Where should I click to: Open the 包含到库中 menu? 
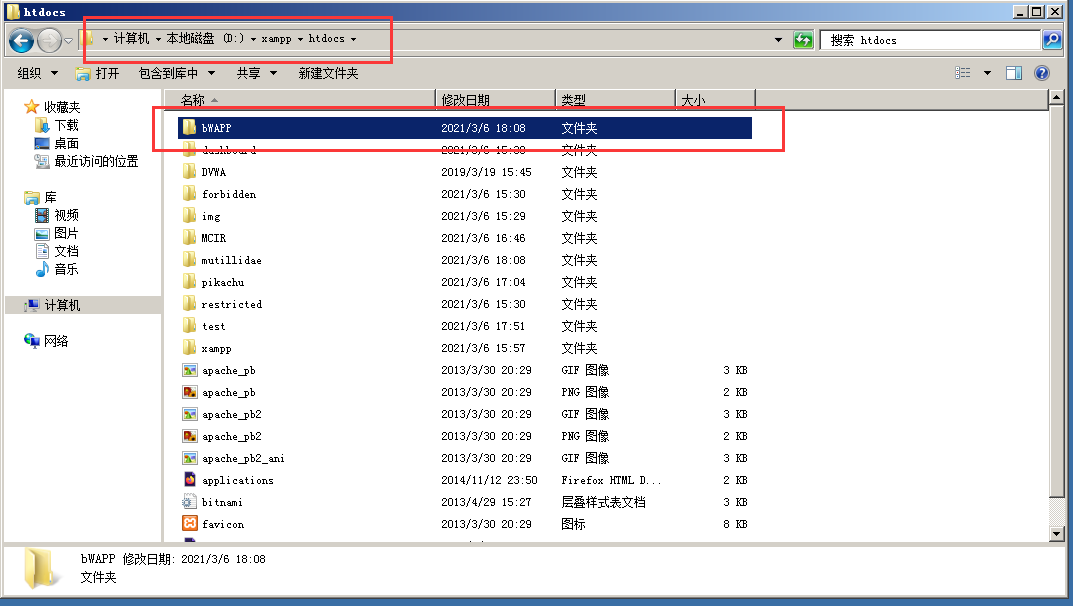pyautogui.click(x=177, y=73)
